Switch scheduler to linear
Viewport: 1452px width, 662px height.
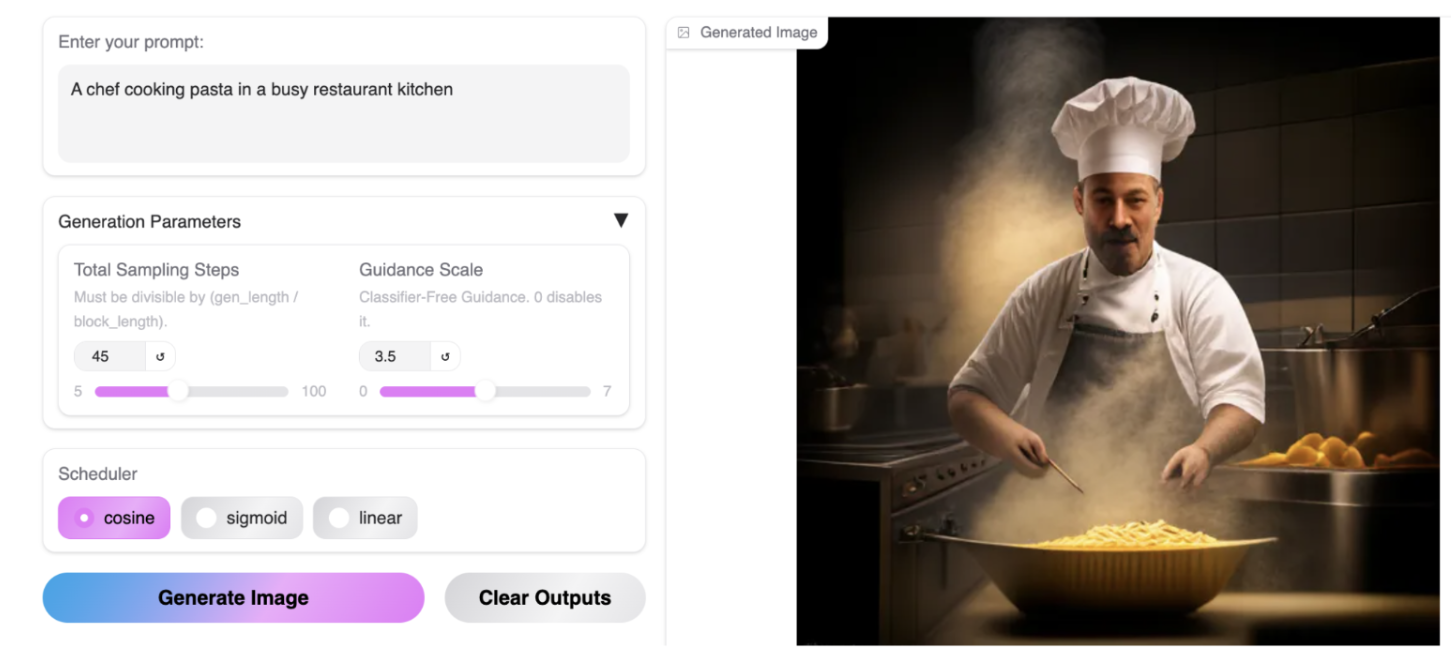click(365, 518)
